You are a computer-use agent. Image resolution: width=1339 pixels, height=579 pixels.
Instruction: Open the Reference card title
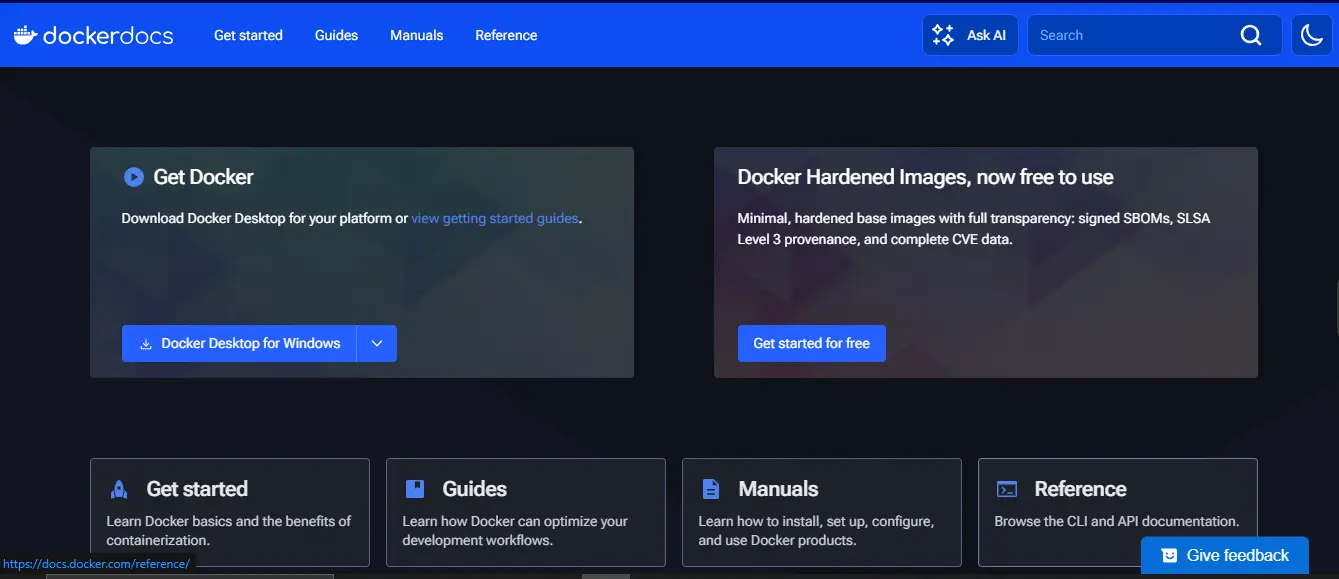[x=1080, y=489]
